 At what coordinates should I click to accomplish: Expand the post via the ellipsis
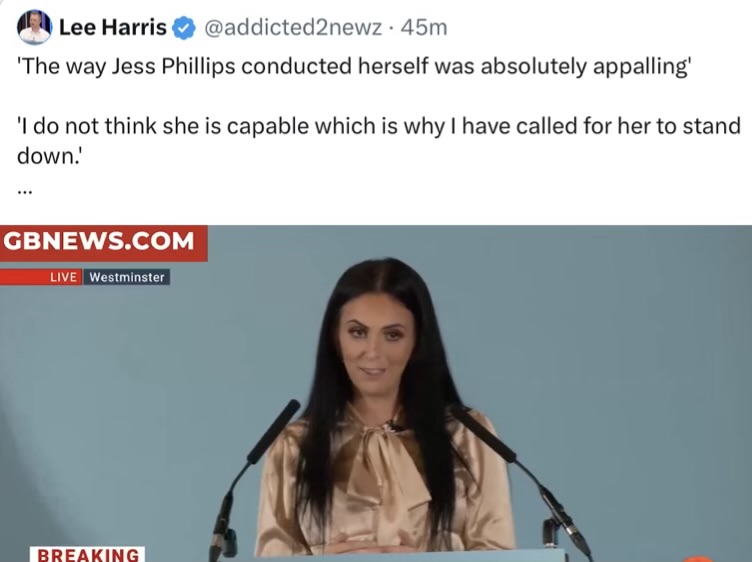point(24,191)
